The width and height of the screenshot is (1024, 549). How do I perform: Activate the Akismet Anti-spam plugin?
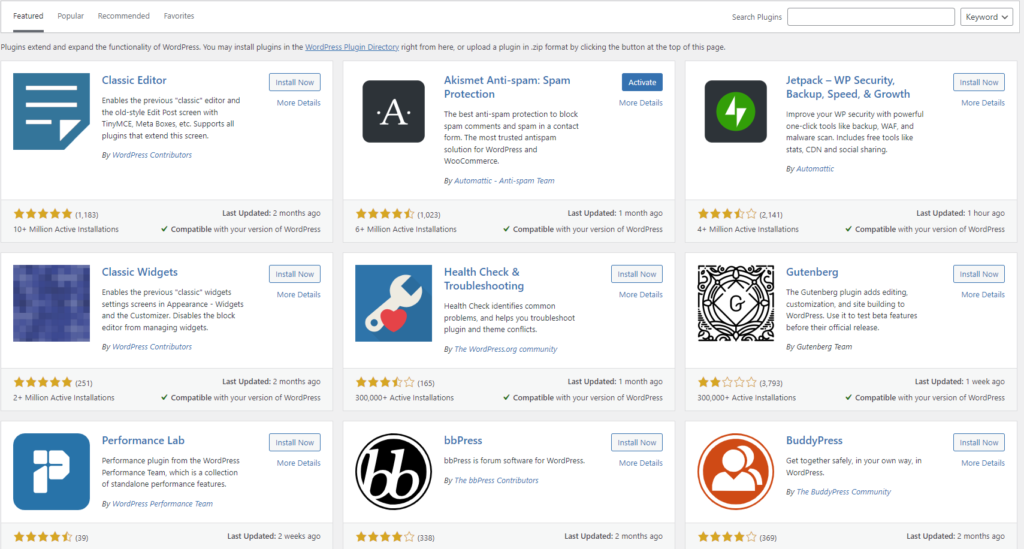[642, 82]
